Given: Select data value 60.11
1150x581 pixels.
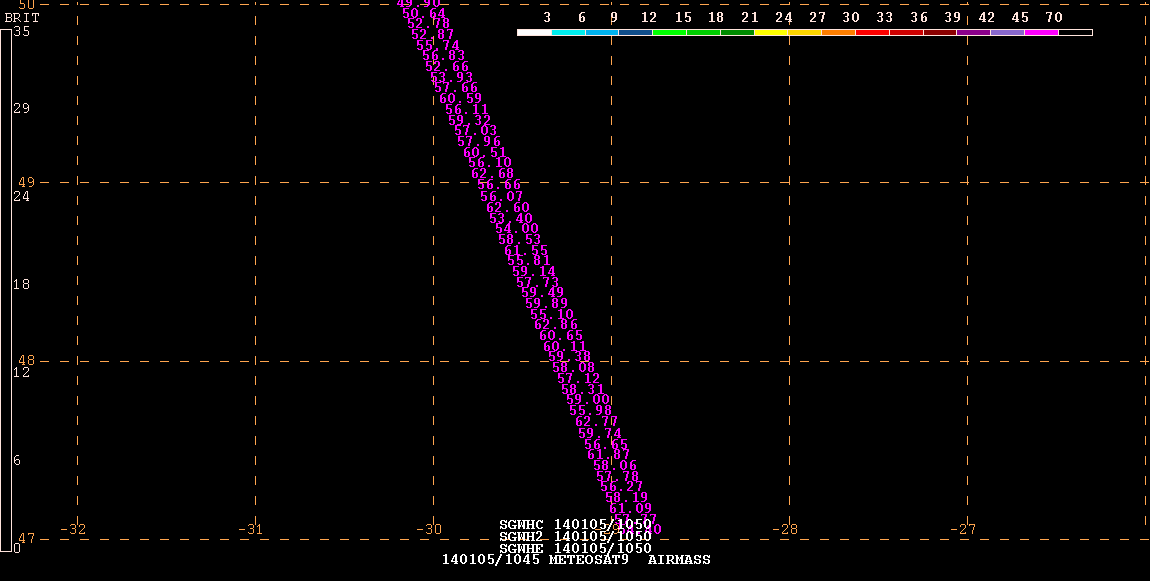Looking at the screenshot, I should tap(565, 346).
